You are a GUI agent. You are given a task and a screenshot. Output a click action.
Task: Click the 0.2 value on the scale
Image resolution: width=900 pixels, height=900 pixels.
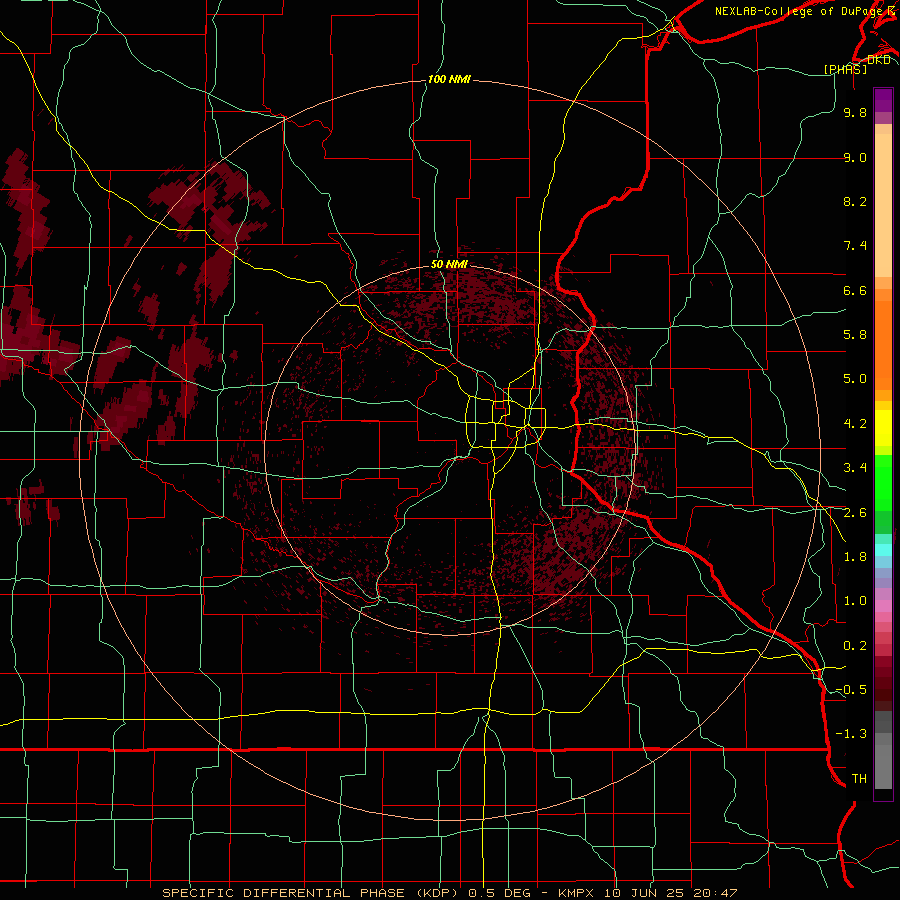[855, 646]
